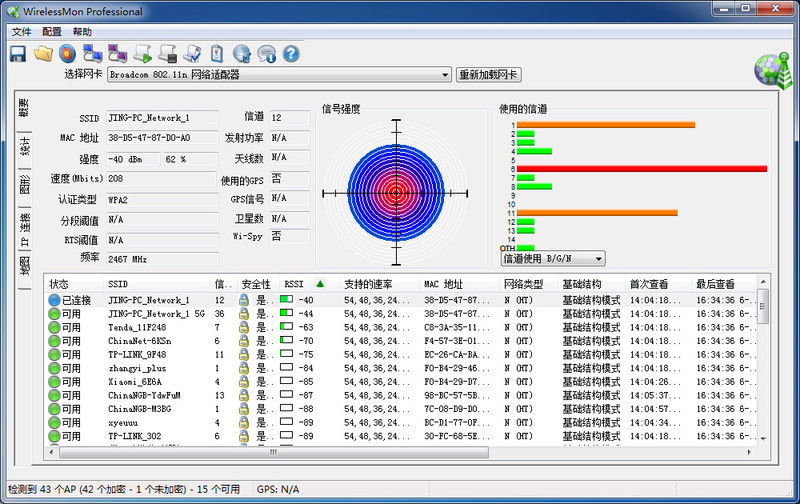Click green status icon of ChinaNGB-YdwFuM row

[54, 395]
